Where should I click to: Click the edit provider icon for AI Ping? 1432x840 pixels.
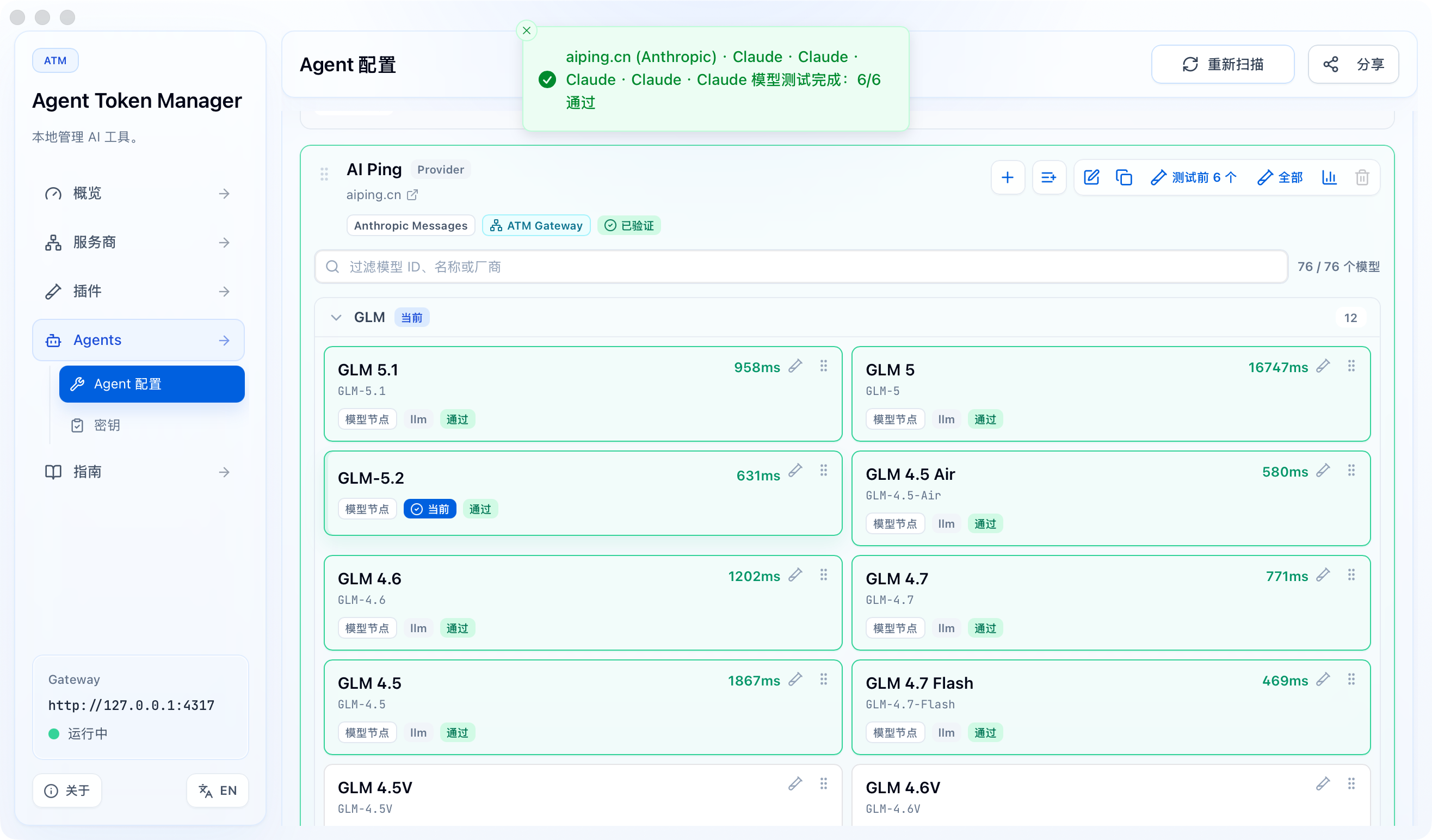[x=1090, y=177]
